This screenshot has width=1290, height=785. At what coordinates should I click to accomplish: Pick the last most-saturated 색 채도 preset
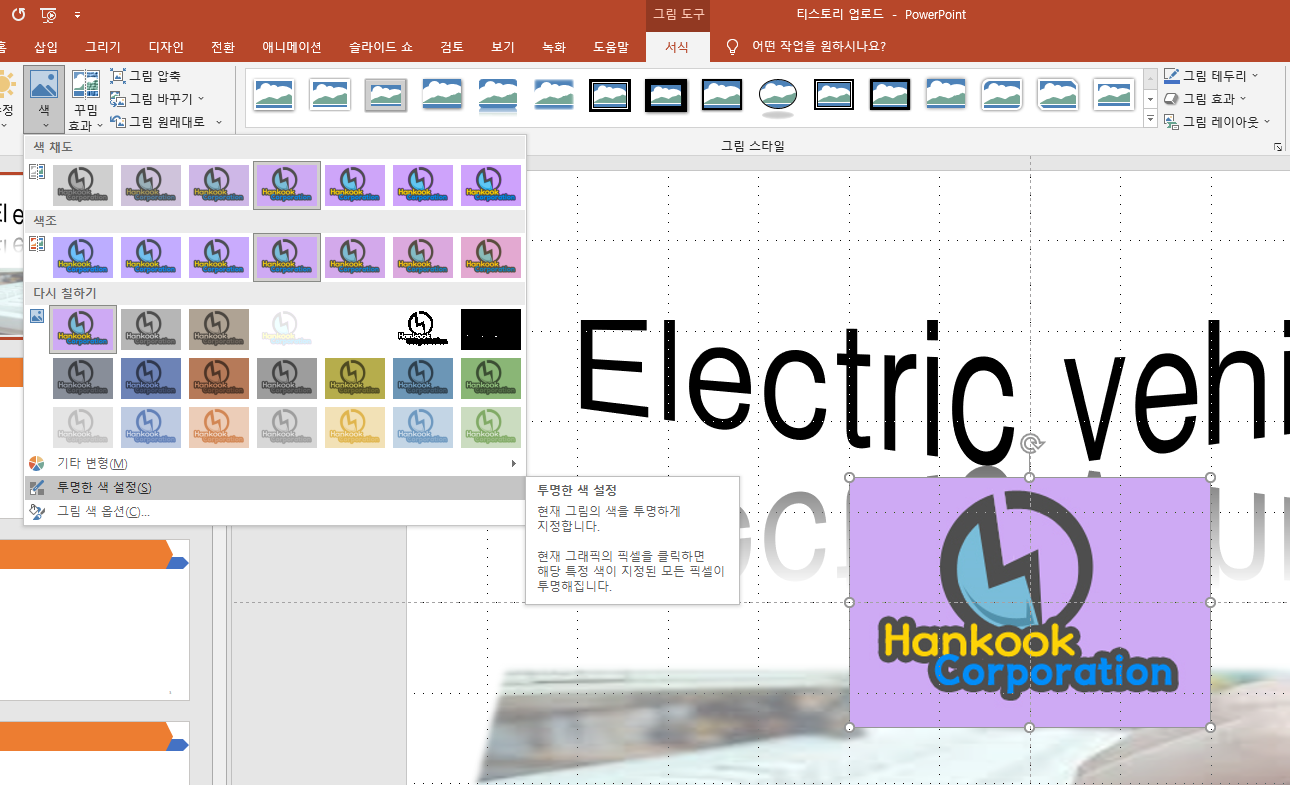(x=491, y=185)
